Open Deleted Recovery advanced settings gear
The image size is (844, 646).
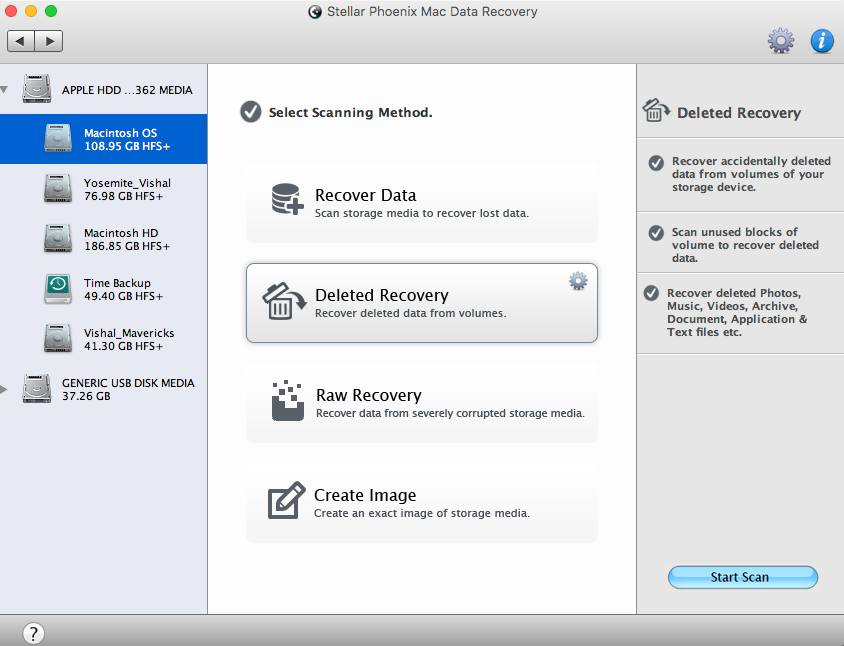[578, 281]
